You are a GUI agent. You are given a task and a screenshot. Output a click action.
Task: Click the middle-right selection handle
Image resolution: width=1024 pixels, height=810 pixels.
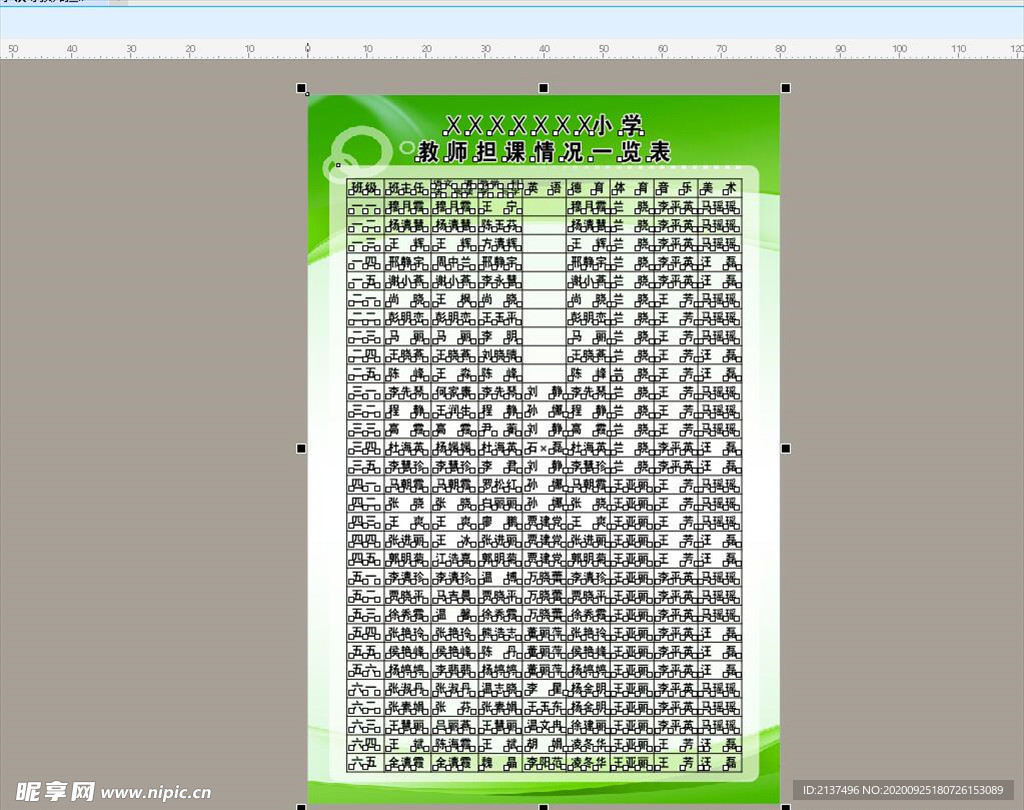[x=786, y=449]
